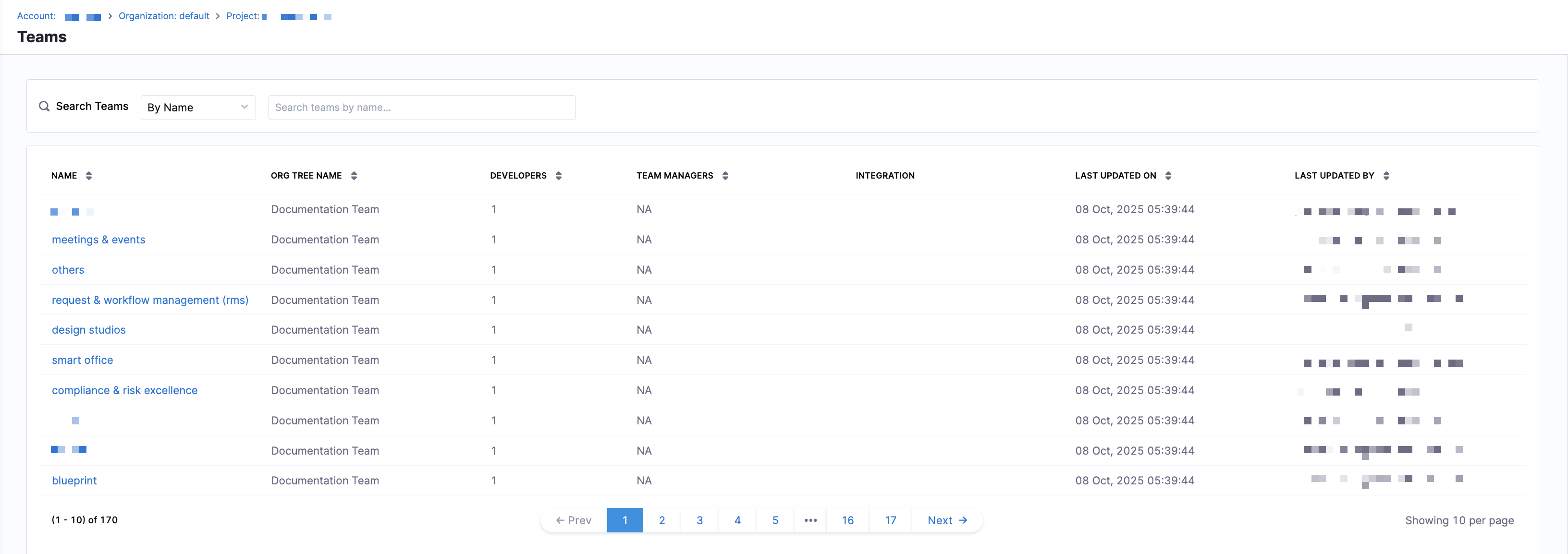Open compliance & risk excellence team
This screenshot has width=1568, height=554.
(125, 390)
